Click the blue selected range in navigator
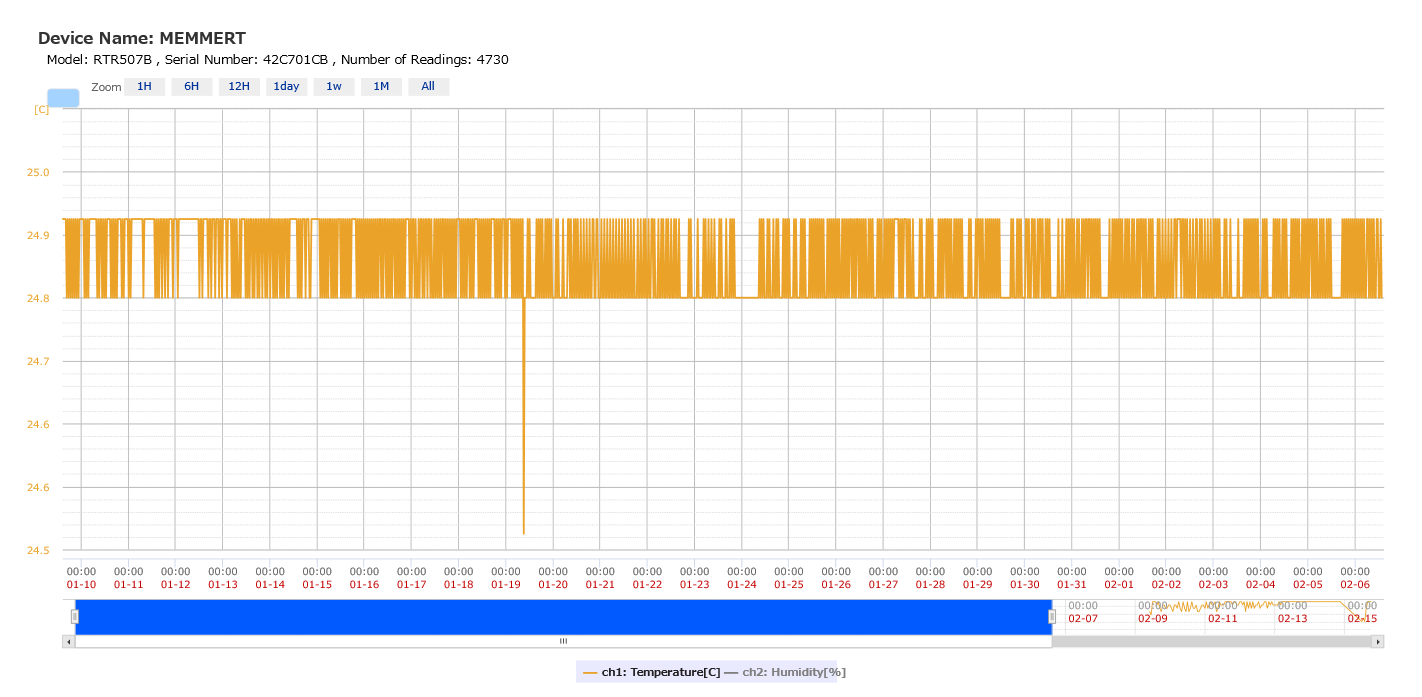1422x697 pixels. point(563,617)
